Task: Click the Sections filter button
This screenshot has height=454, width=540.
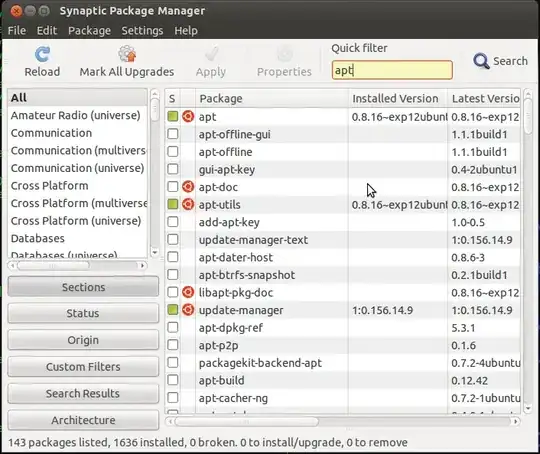Action: click(x=83, y=287)
